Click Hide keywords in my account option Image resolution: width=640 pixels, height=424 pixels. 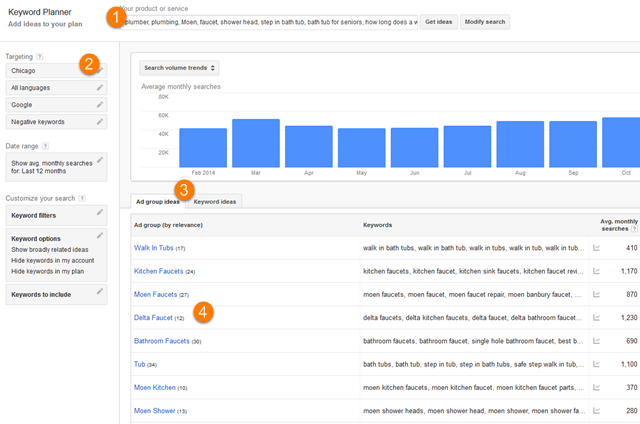53,260
